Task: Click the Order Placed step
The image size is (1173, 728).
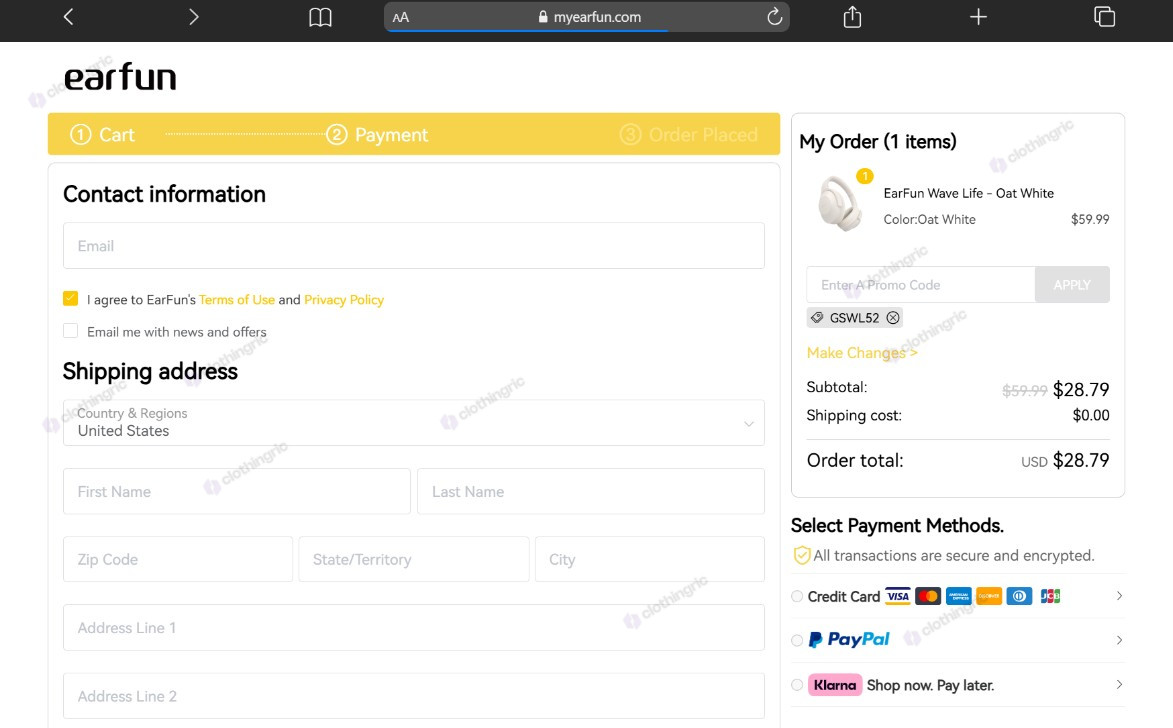Action: pos(689,135)
